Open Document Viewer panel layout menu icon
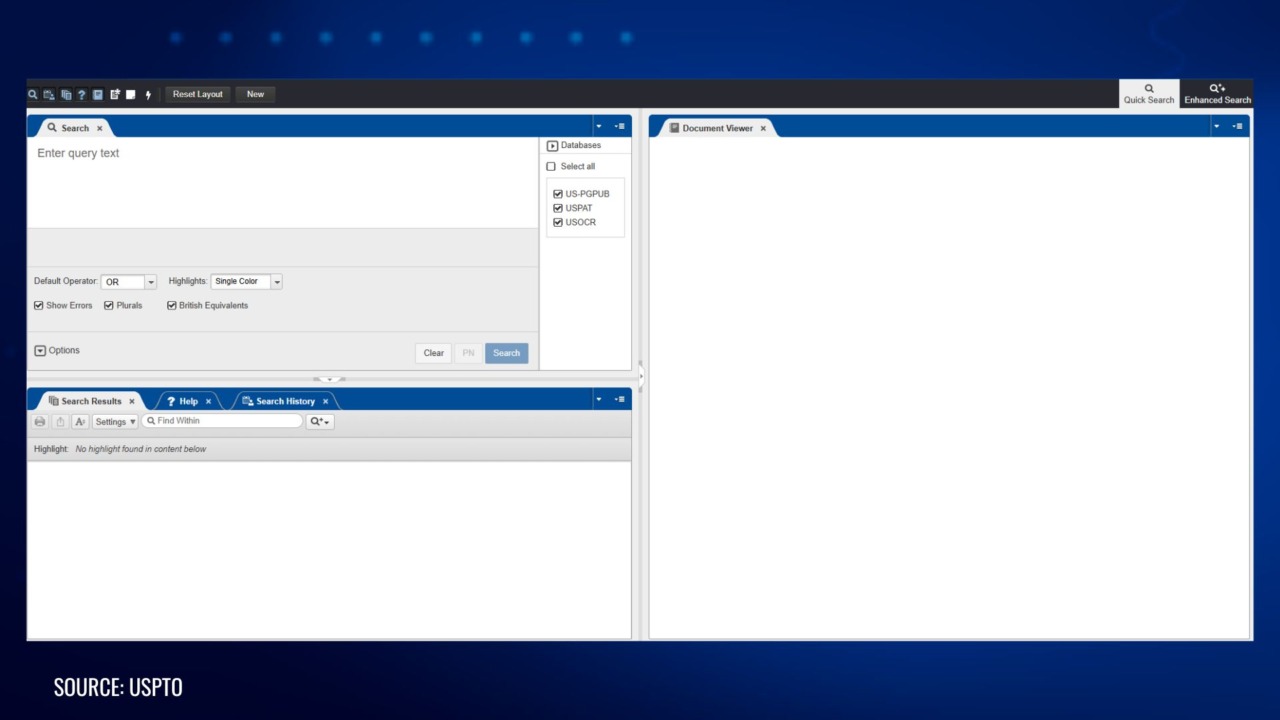 (x=1238, y=126)
